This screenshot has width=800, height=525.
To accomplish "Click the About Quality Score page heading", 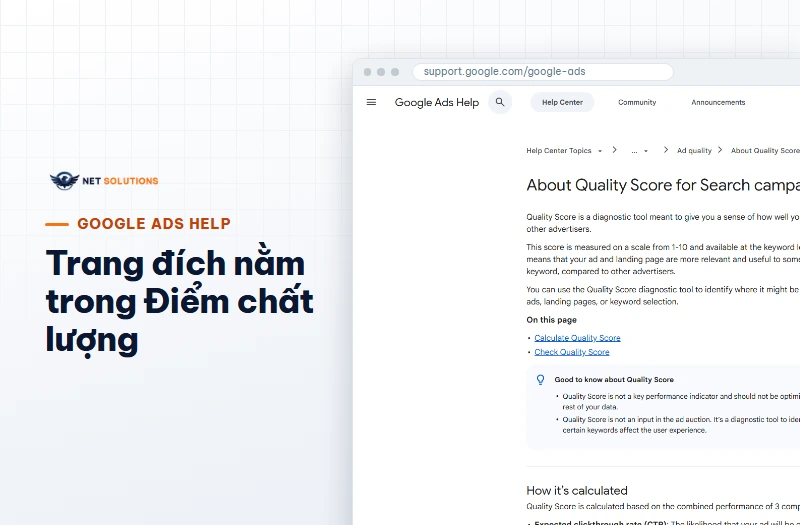I will pyautogui.click(x=663, y=185).
